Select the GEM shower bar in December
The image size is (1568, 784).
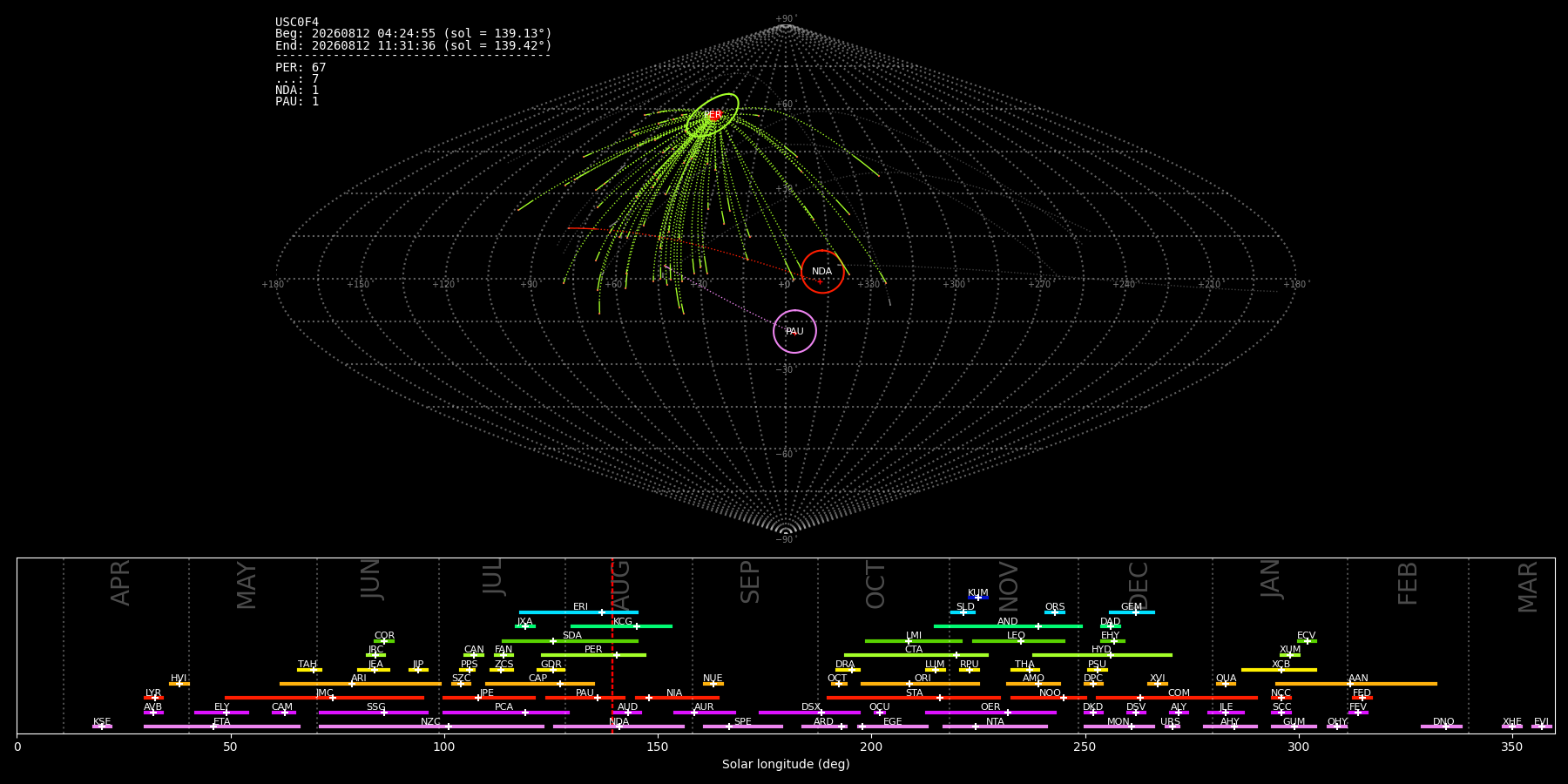tap(1132, 612)
